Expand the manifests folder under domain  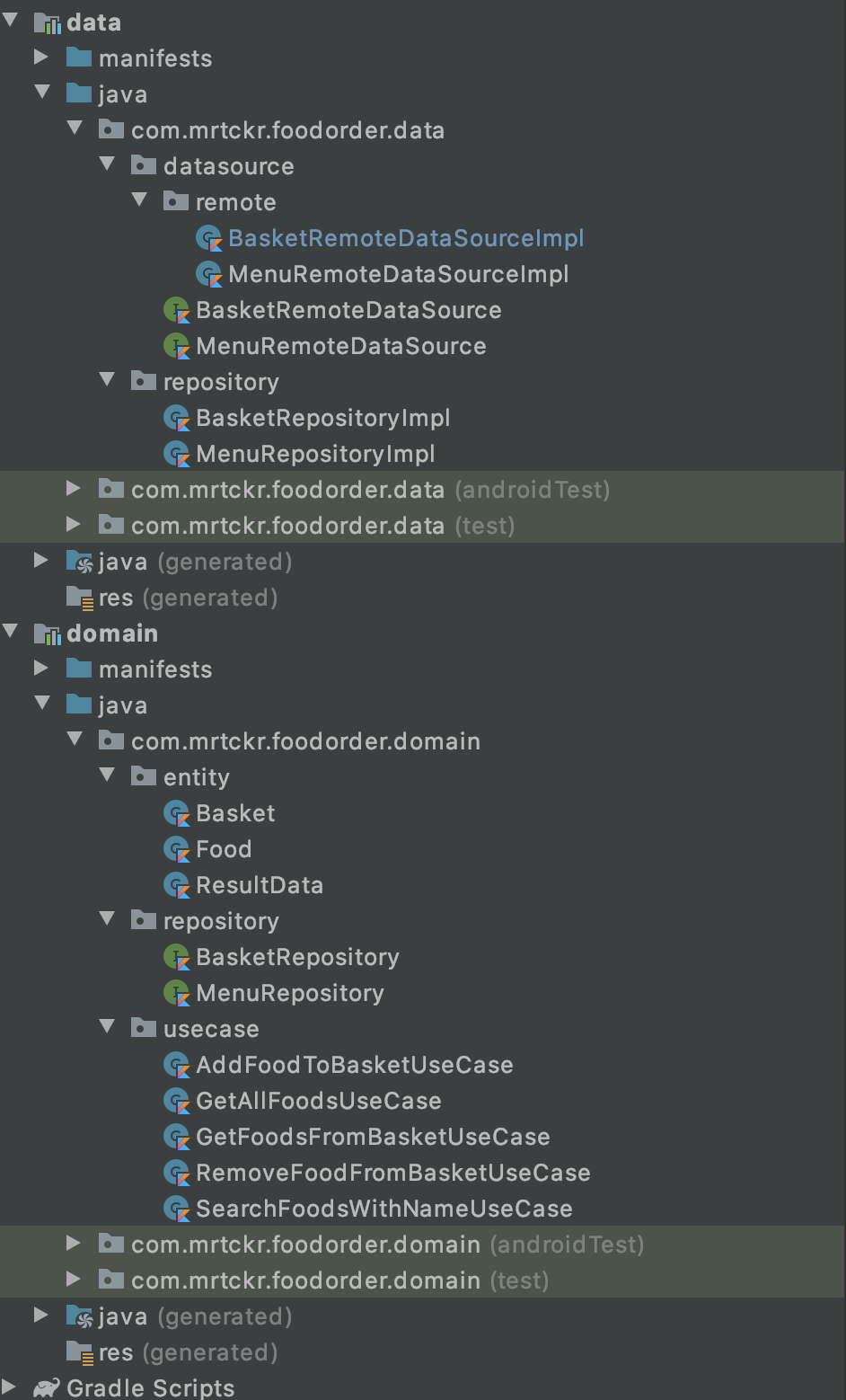[41, 669]
